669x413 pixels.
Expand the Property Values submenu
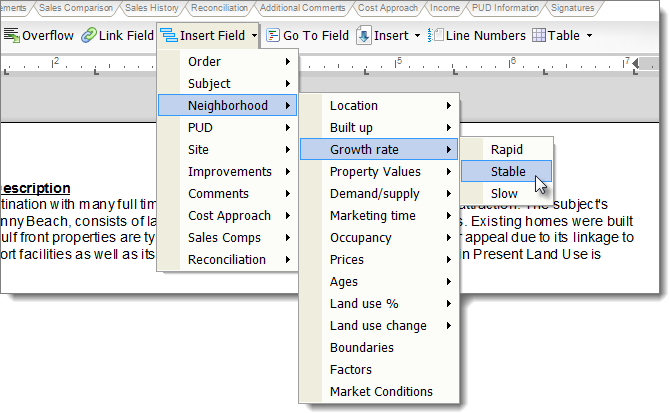click(378, 172)
